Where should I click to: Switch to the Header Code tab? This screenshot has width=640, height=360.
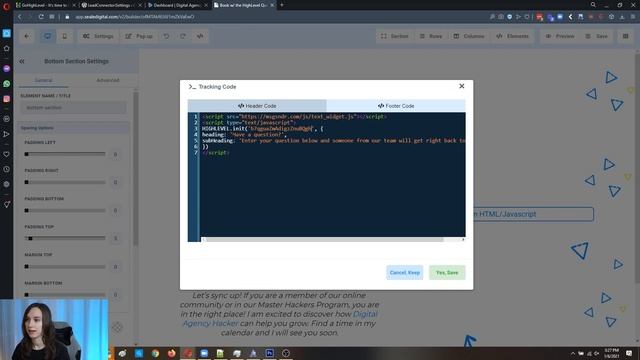[x=257, y=106]
